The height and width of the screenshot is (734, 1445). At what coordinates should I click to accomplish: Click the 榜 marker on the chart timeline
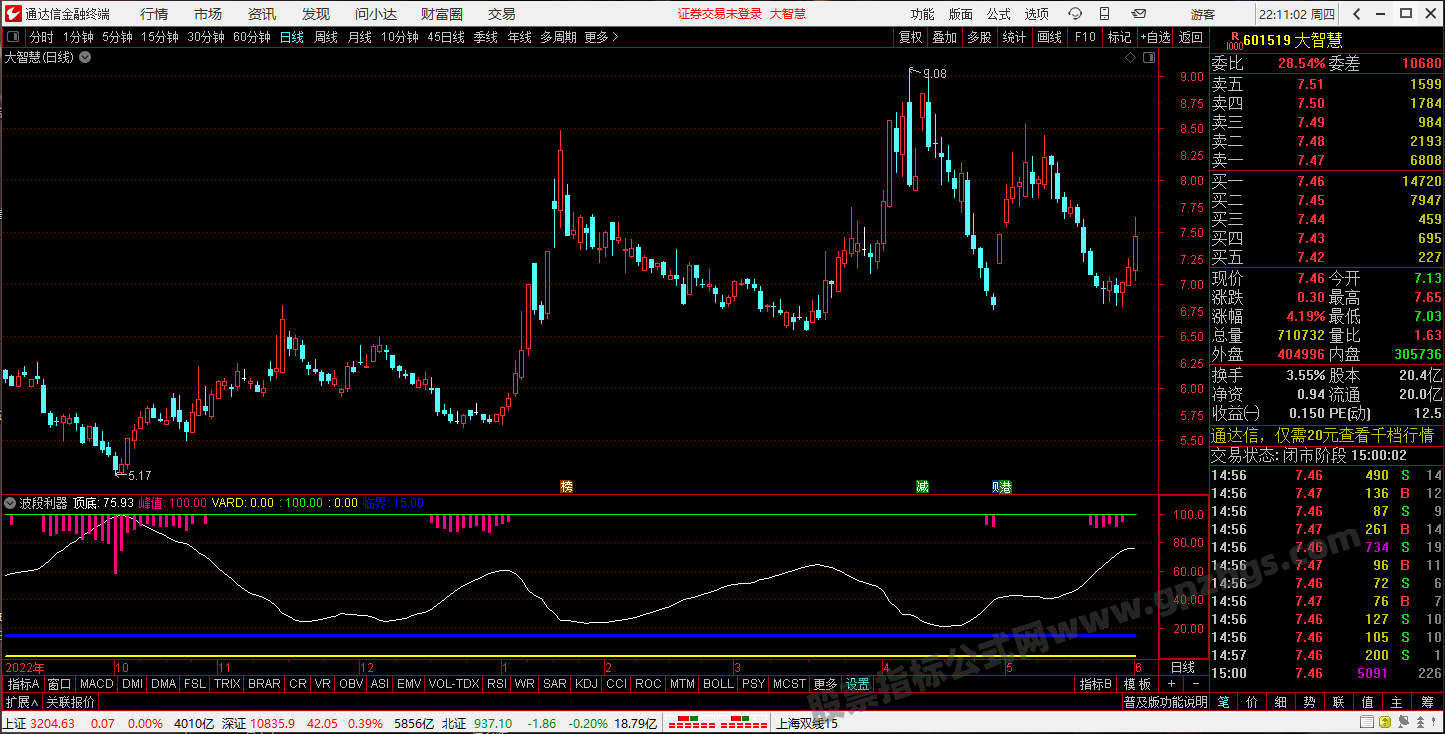(x=567, y=487)
